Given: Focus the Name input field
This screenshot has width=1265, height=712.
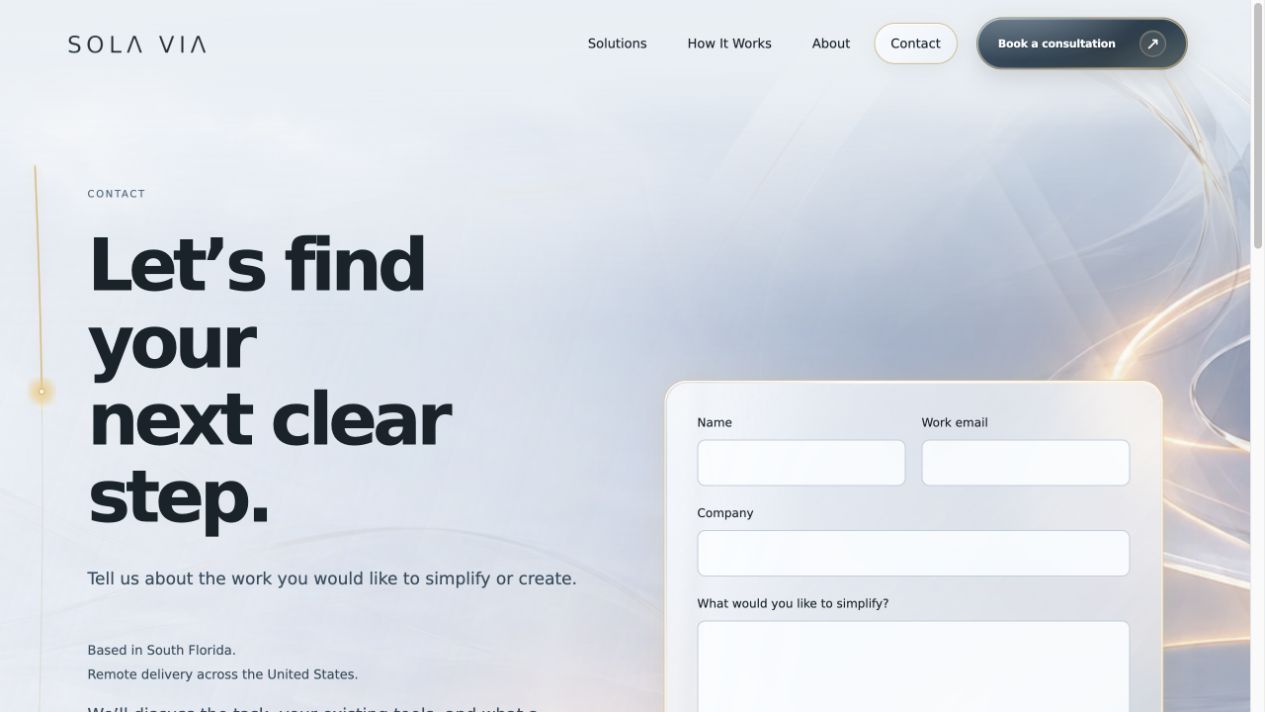Looking at the screenshot, I should [x=801, y=463].
